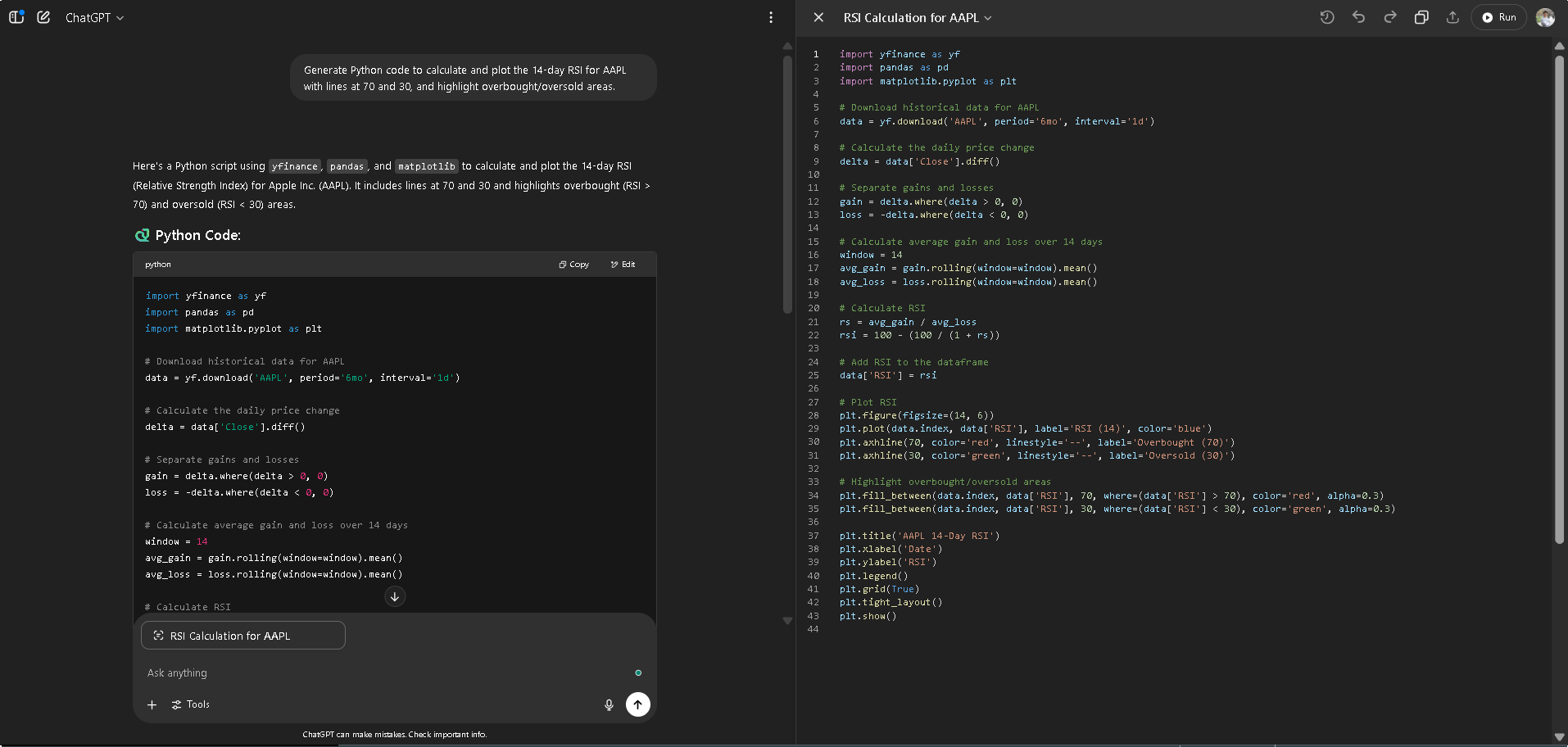
Task: Click the 'matplotlib' inline code tag
Action: pos(427,166)
